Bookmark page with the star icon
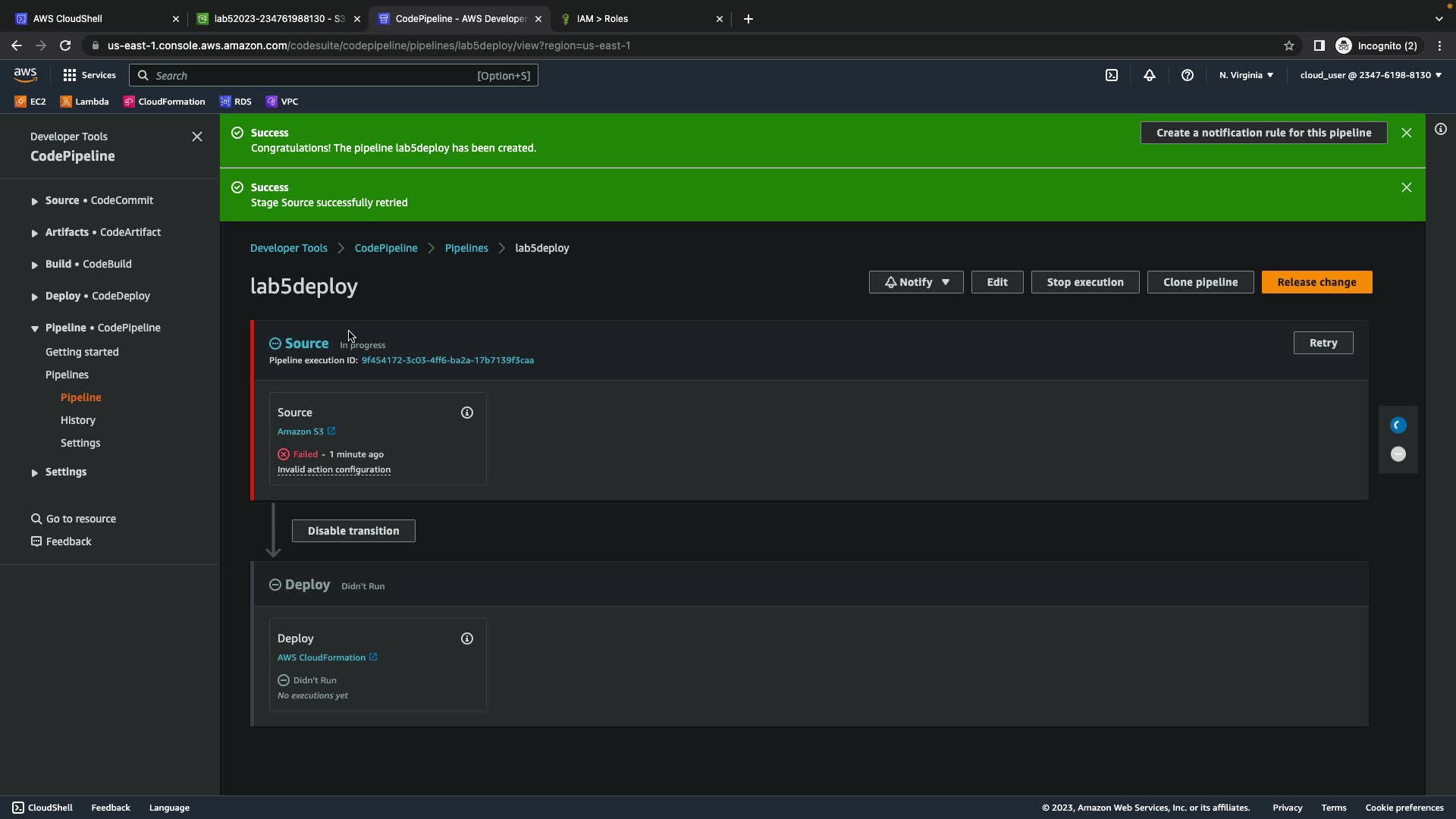Viewport: 1456px width, 819px height. point(1288,45)
